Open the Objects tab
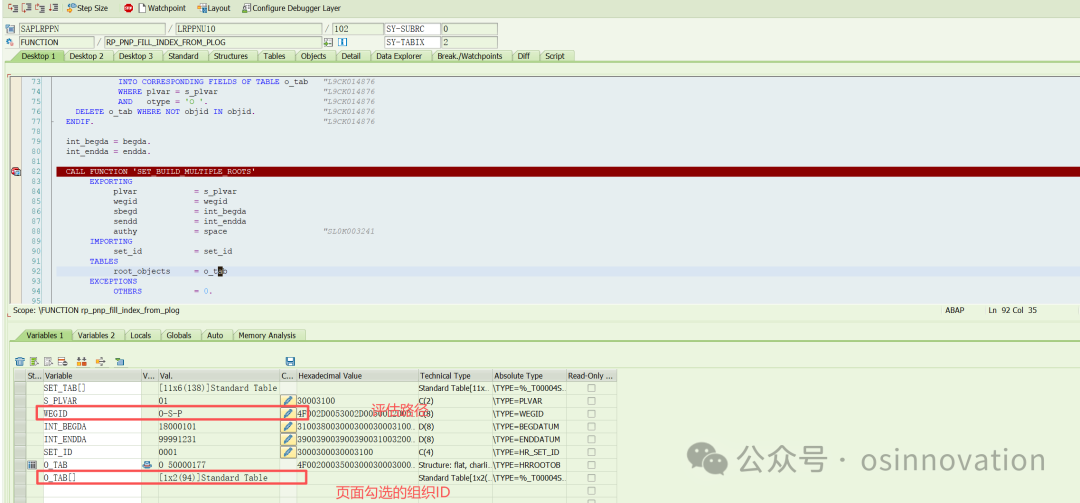This screenshot has width=1080, height=503. click(313, 56)
